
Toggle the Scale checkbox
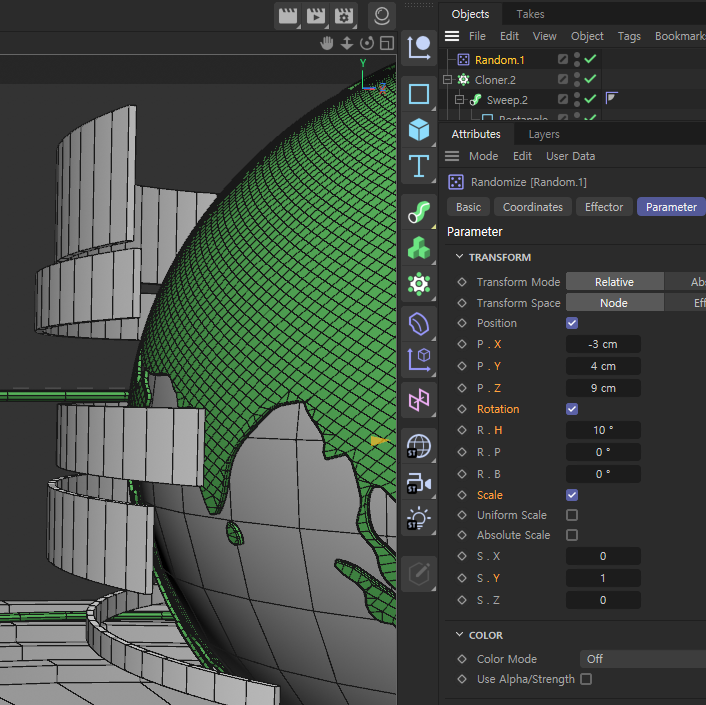(572, 495)
